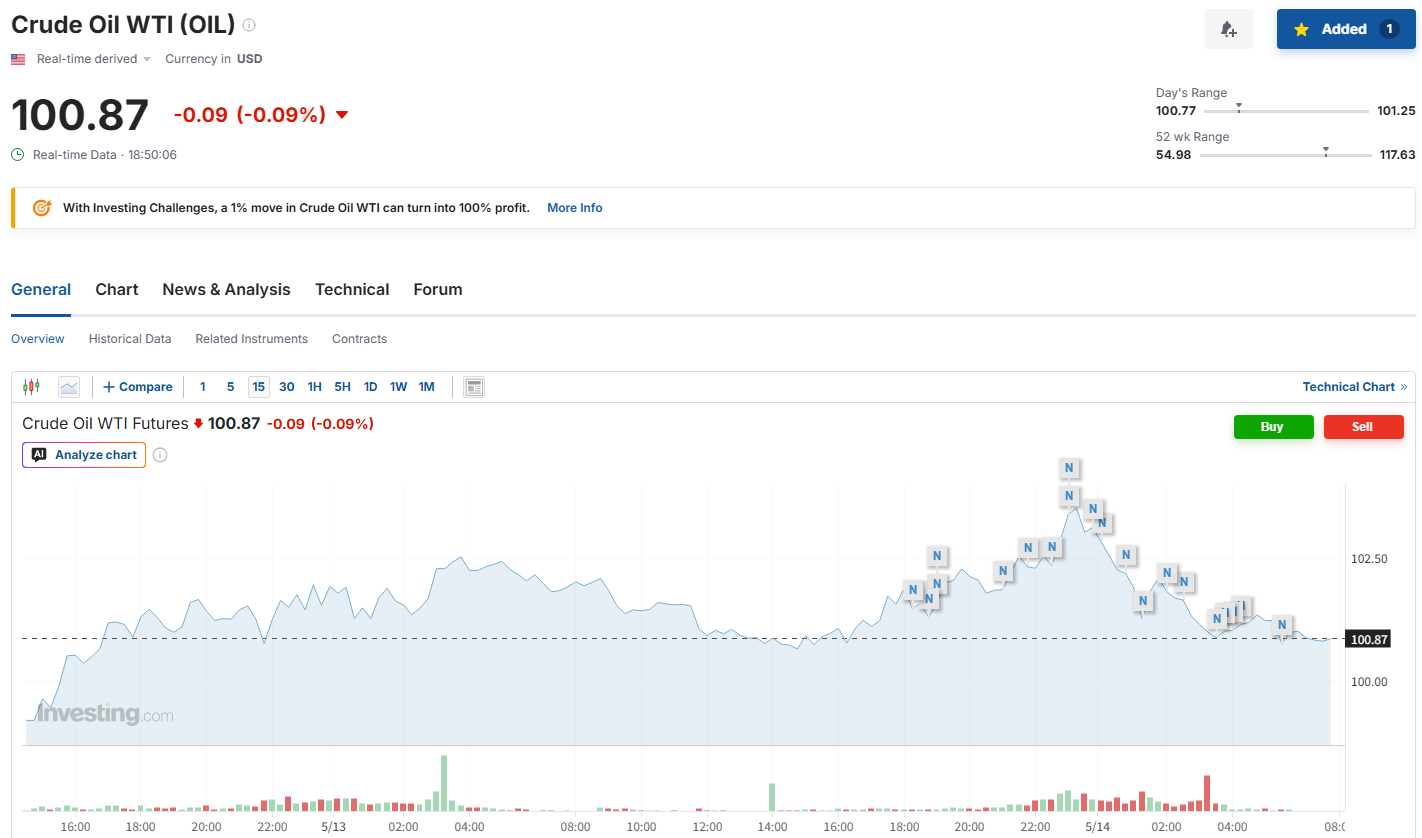Open the rightmost N news marker on chart
1422x838 pixels.
(x=1281, y=625)
